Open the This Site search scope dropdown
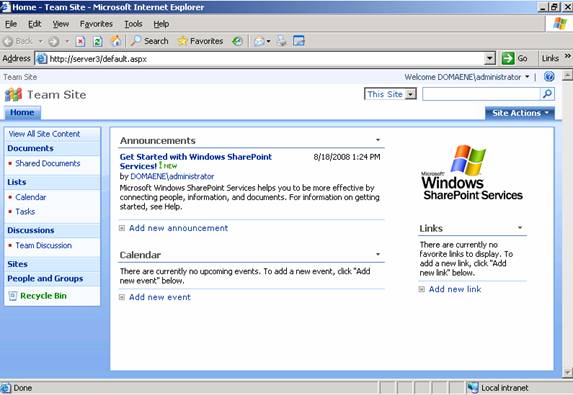Screen dimensions: 573x395 pyautogui.click(x=390, y=94)
